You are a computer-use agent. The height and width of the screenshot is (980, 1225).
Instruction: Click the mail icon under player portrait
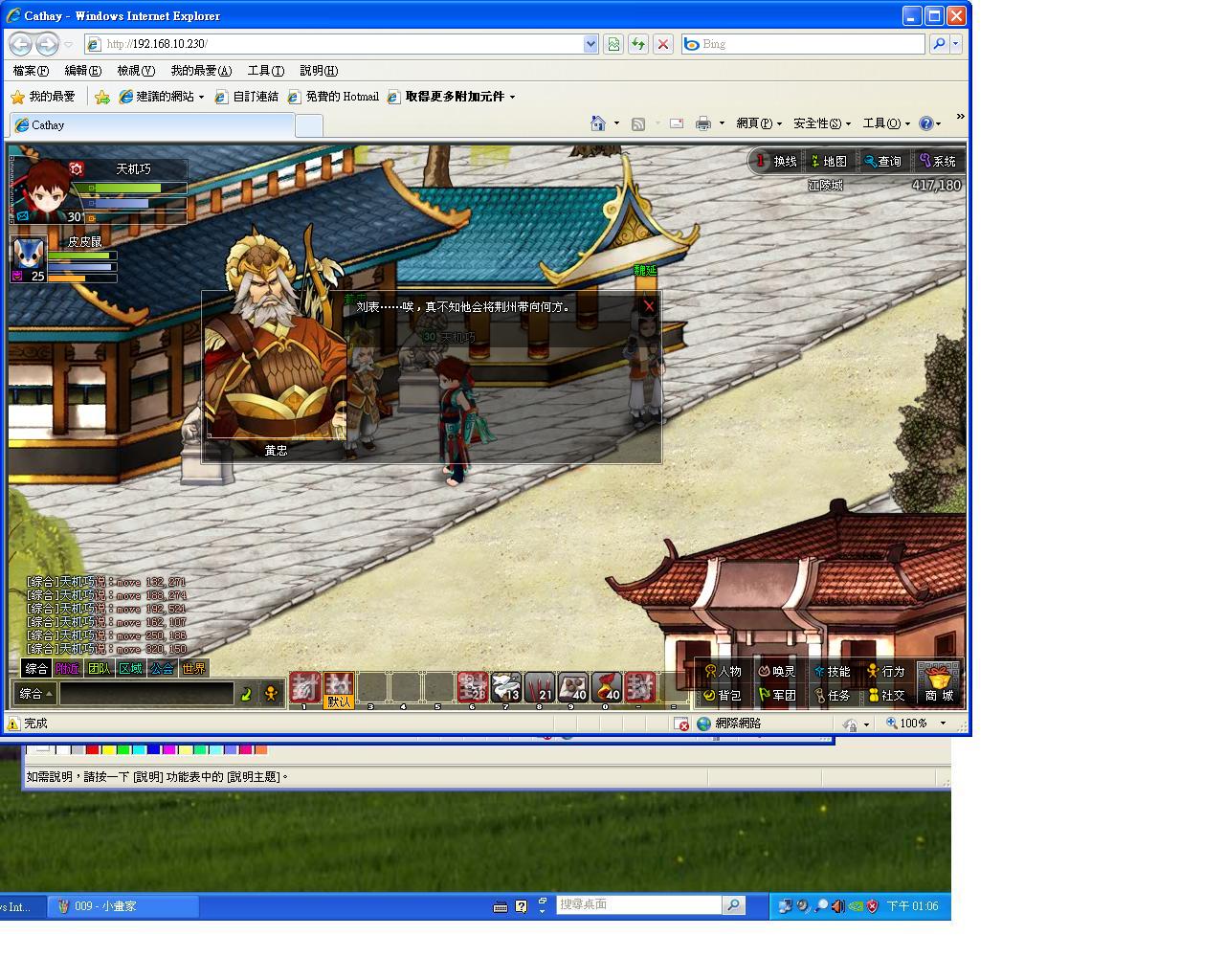(23, 217)
